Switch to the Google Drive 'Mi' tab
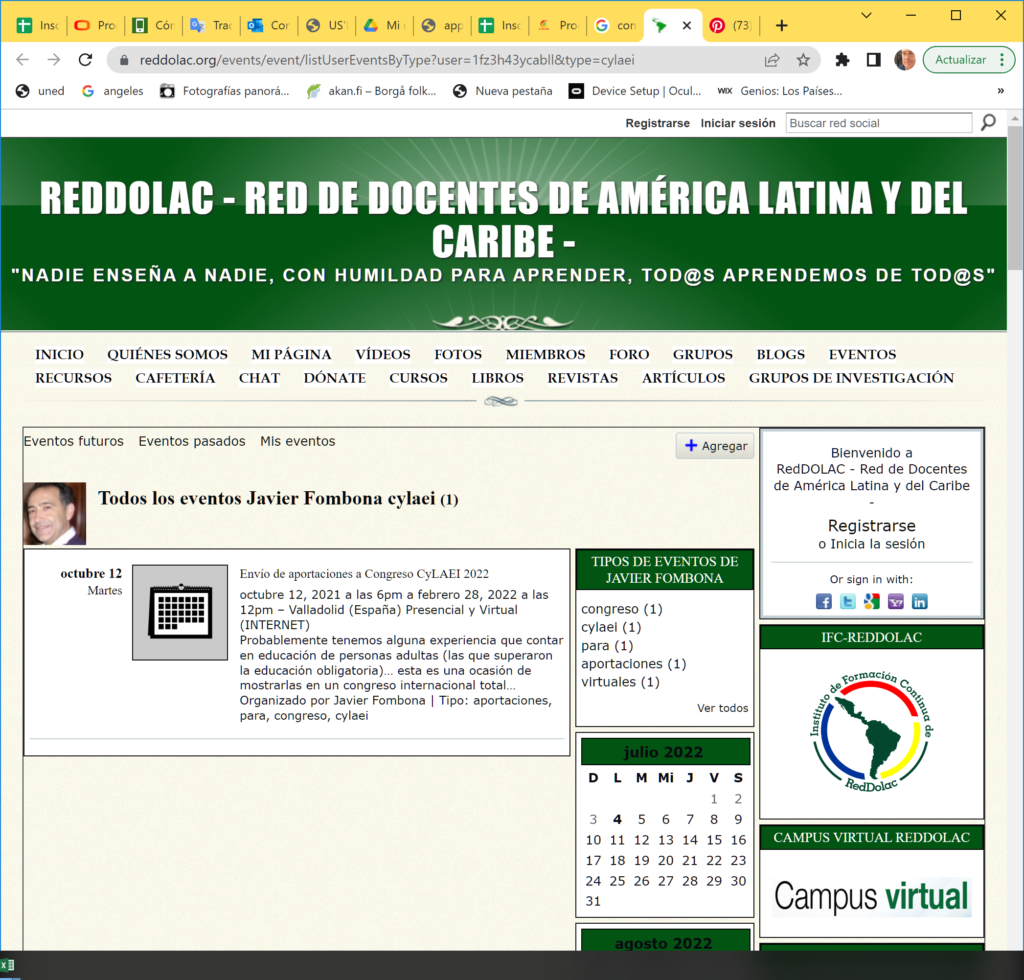The width and height of the screenshot is (1024, 980). click(x=385, y=25)
